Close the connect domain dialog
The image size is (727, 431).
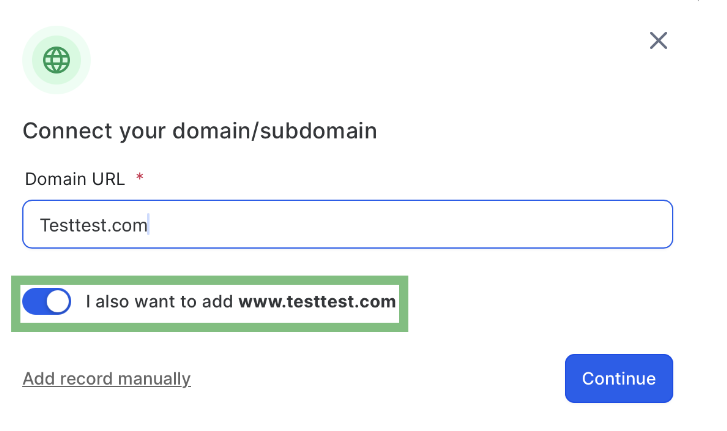click(x=658, y=41)
